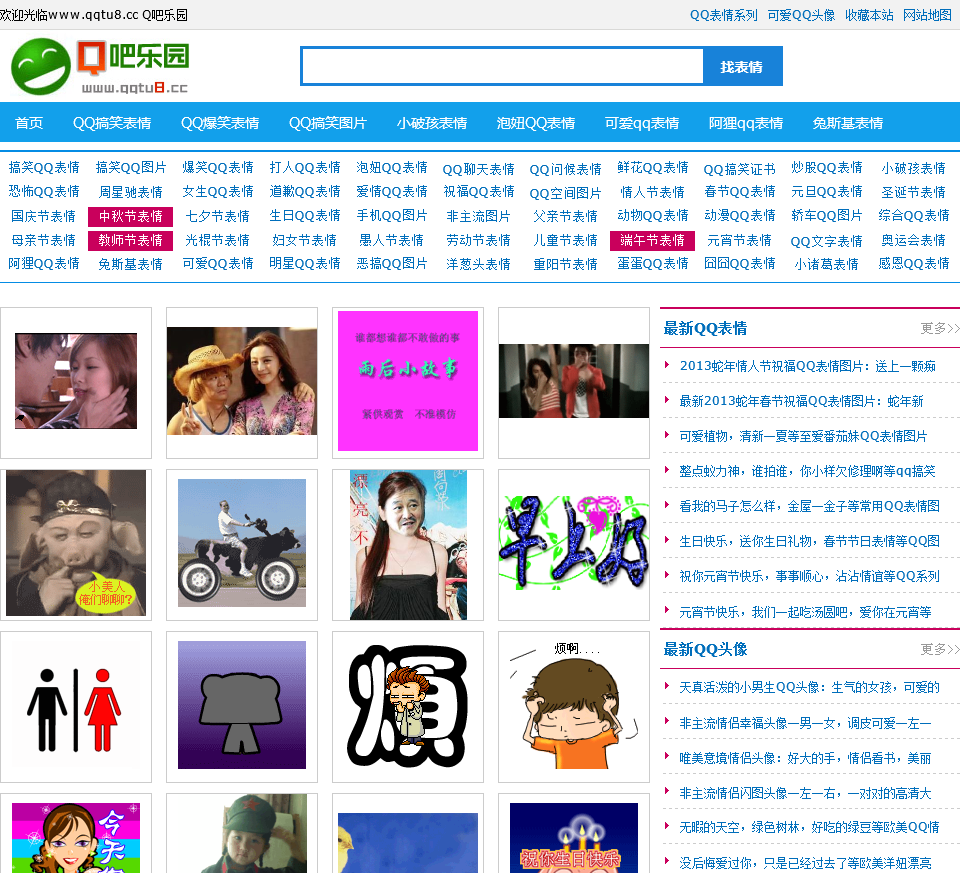Click the 收藏本站 link

click(x=869, y=15)
